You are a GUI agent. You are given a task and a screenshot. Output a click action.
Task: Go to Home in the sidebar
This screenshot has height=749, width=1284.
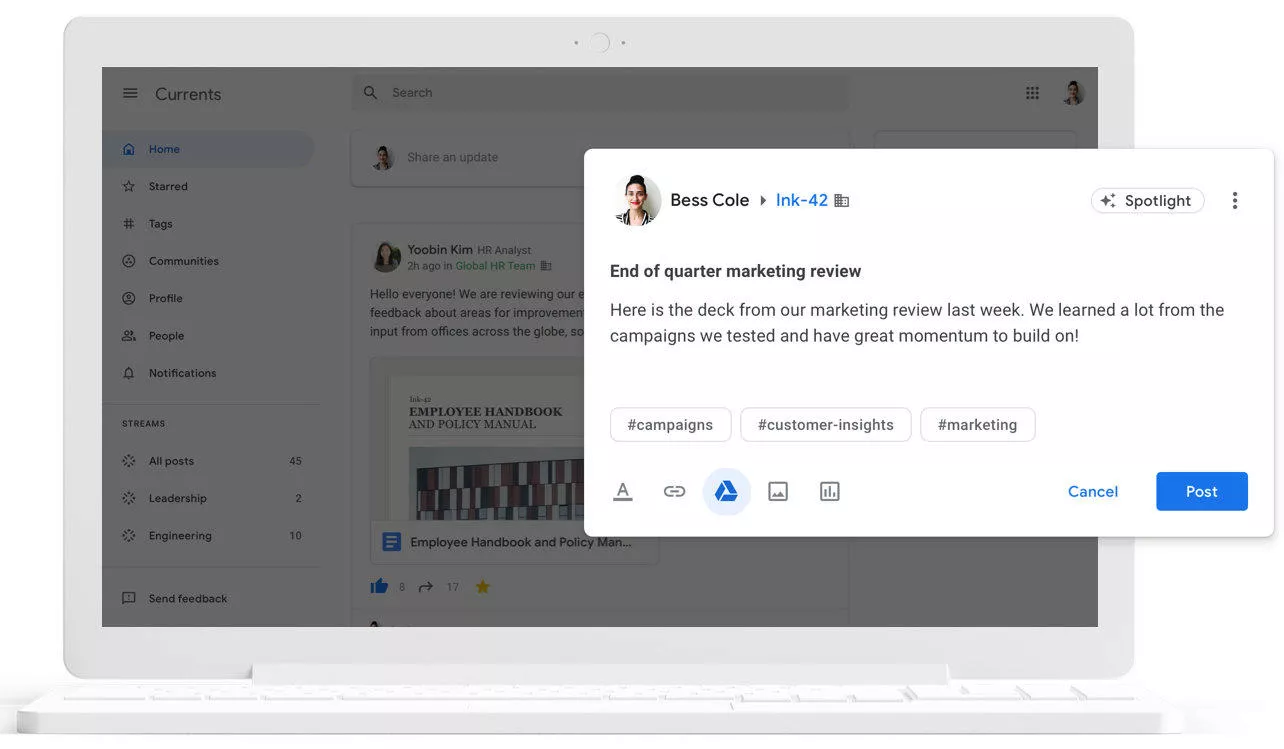208,149
